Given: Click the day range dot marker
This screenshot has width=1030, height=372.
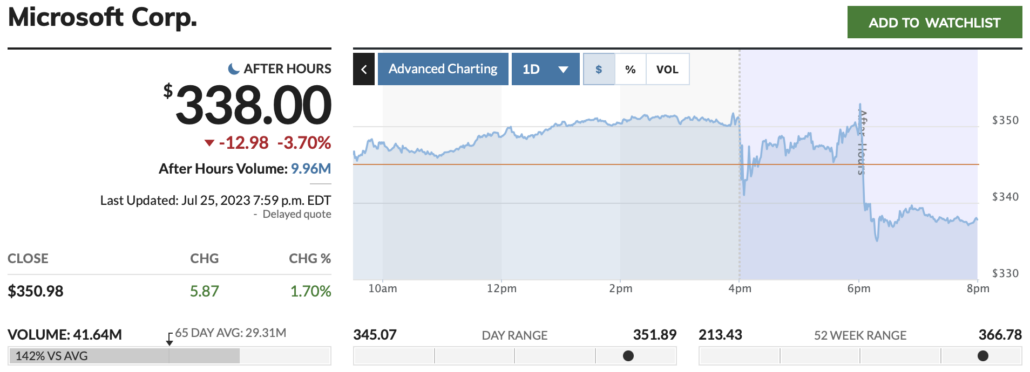Looking at the screenshot, I should [x=628, y=356].
